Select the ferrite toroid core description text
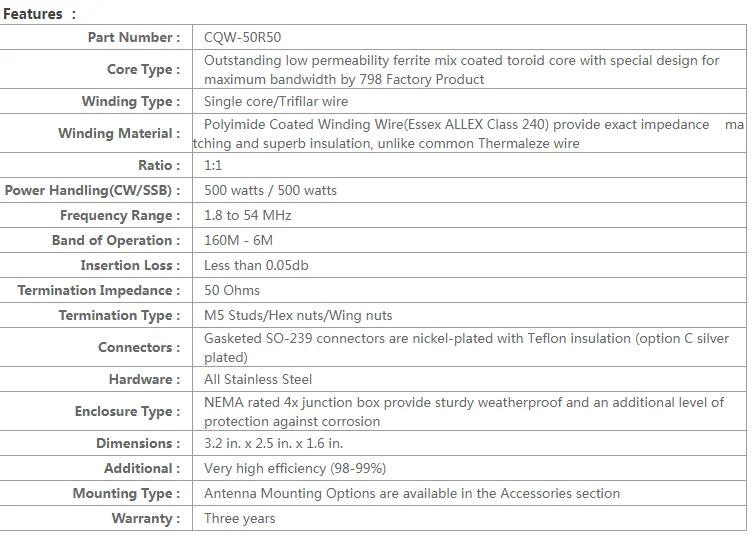 [x=461, y=69]
